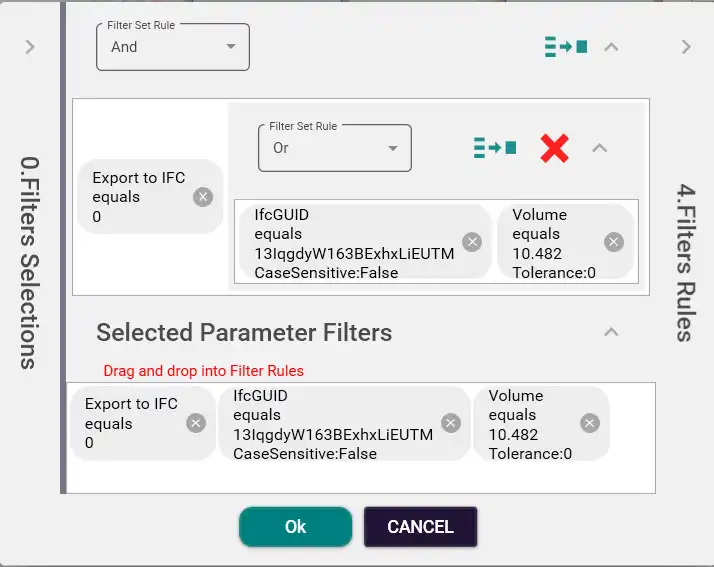The width and height of the screenshot is (714, 567).
Task: Click the Ok button
Action: 296,527
